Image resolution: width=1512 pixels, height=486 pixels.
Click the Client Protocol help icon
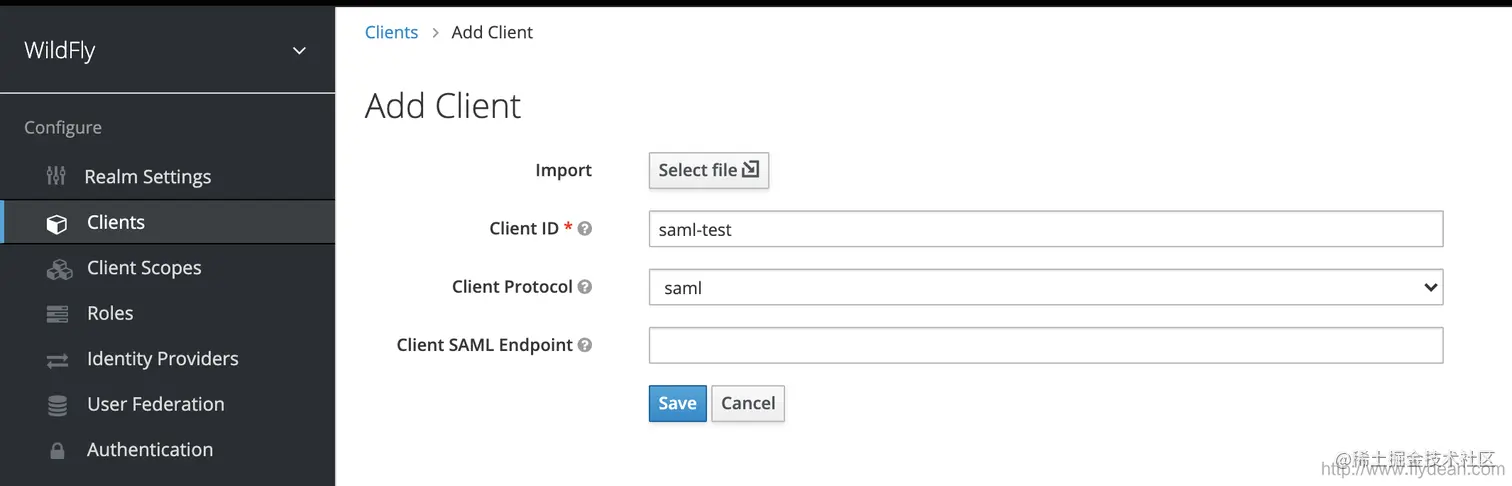(x=586, y=287)
